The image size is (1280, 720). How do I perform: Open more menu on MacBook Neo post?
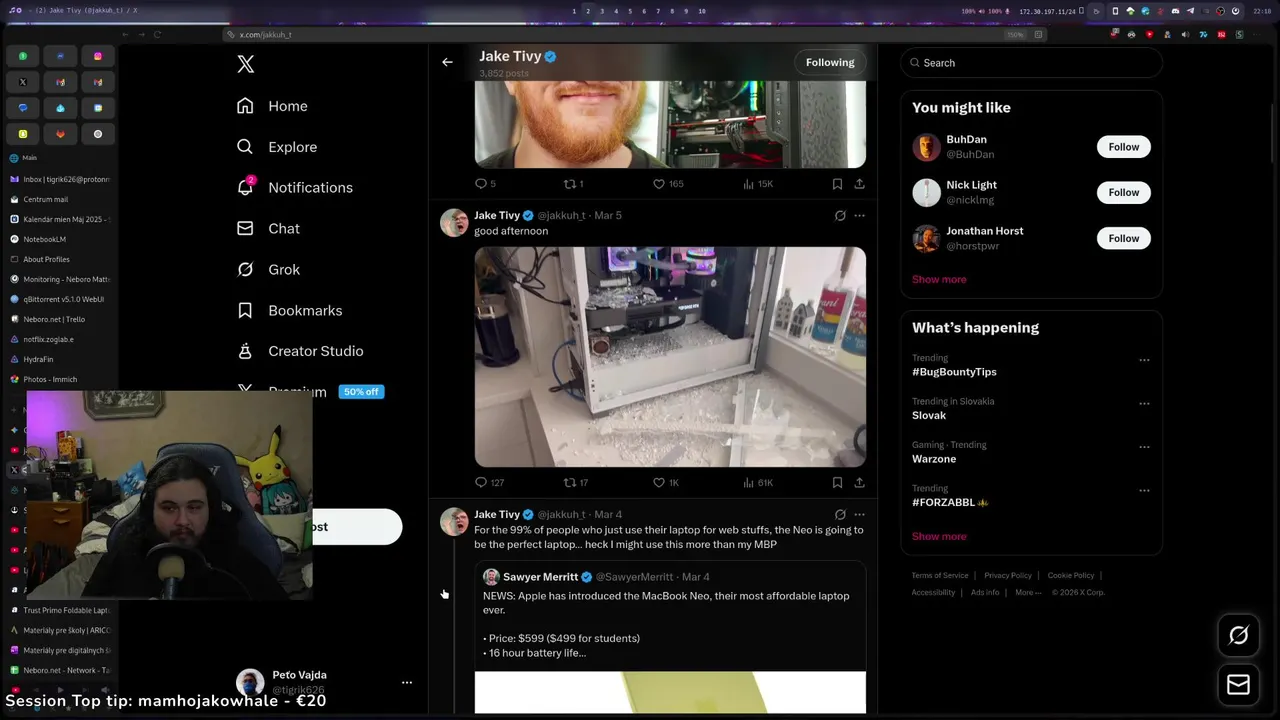coord(859,514)
